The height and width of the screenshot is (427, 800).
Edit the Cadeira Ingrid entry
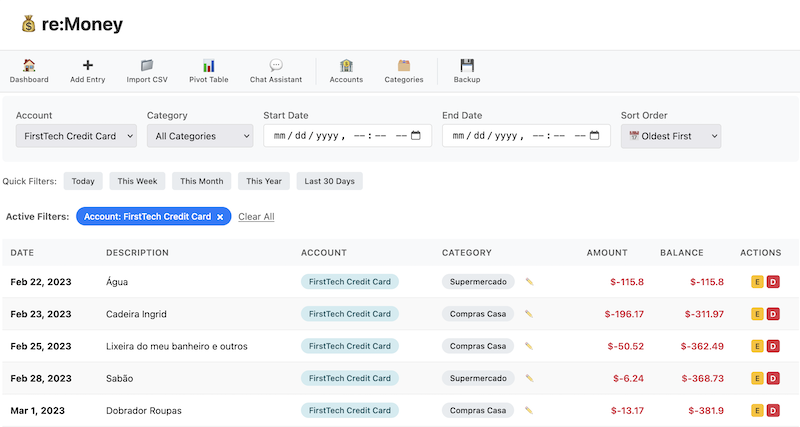757,314
